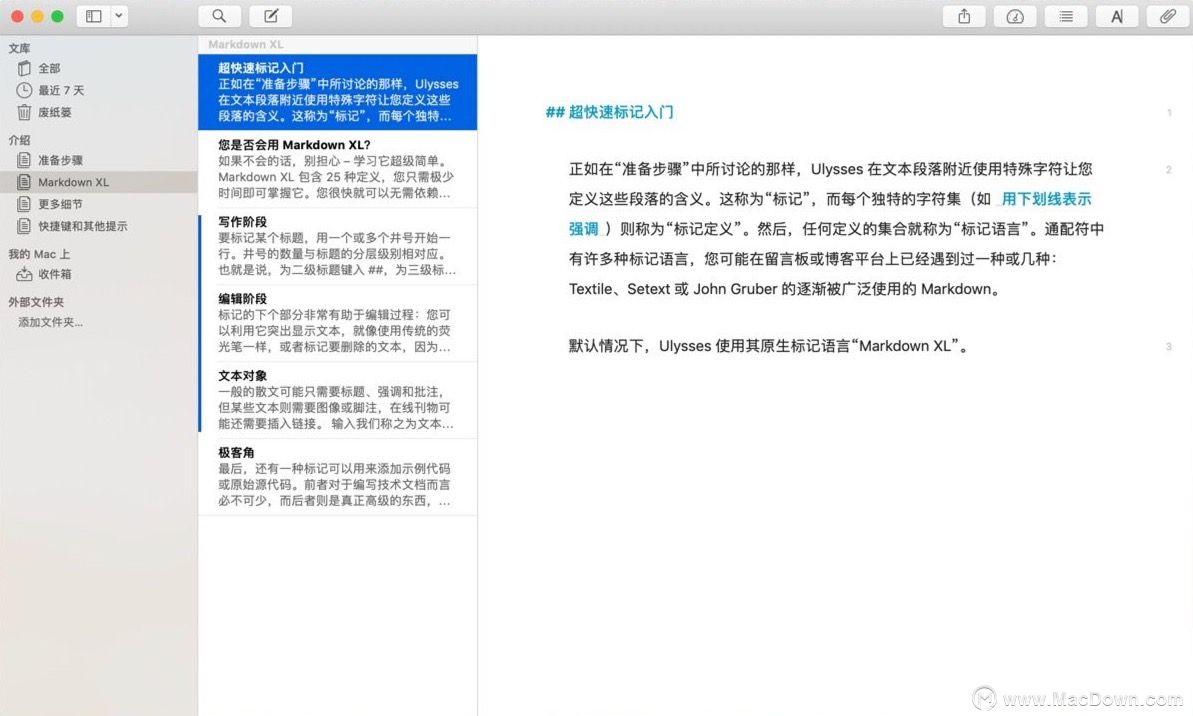Minimize the window with yellow button

37,16
